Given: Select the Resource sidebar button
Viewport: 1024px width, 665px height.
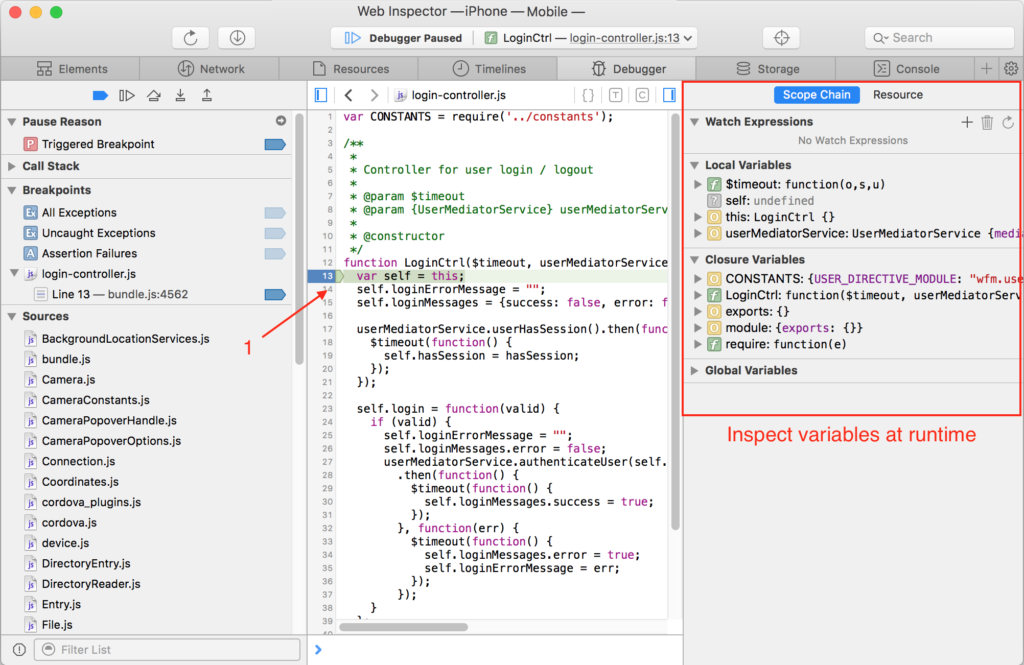Looking at the screenshot, I should (x=897, y=95).
